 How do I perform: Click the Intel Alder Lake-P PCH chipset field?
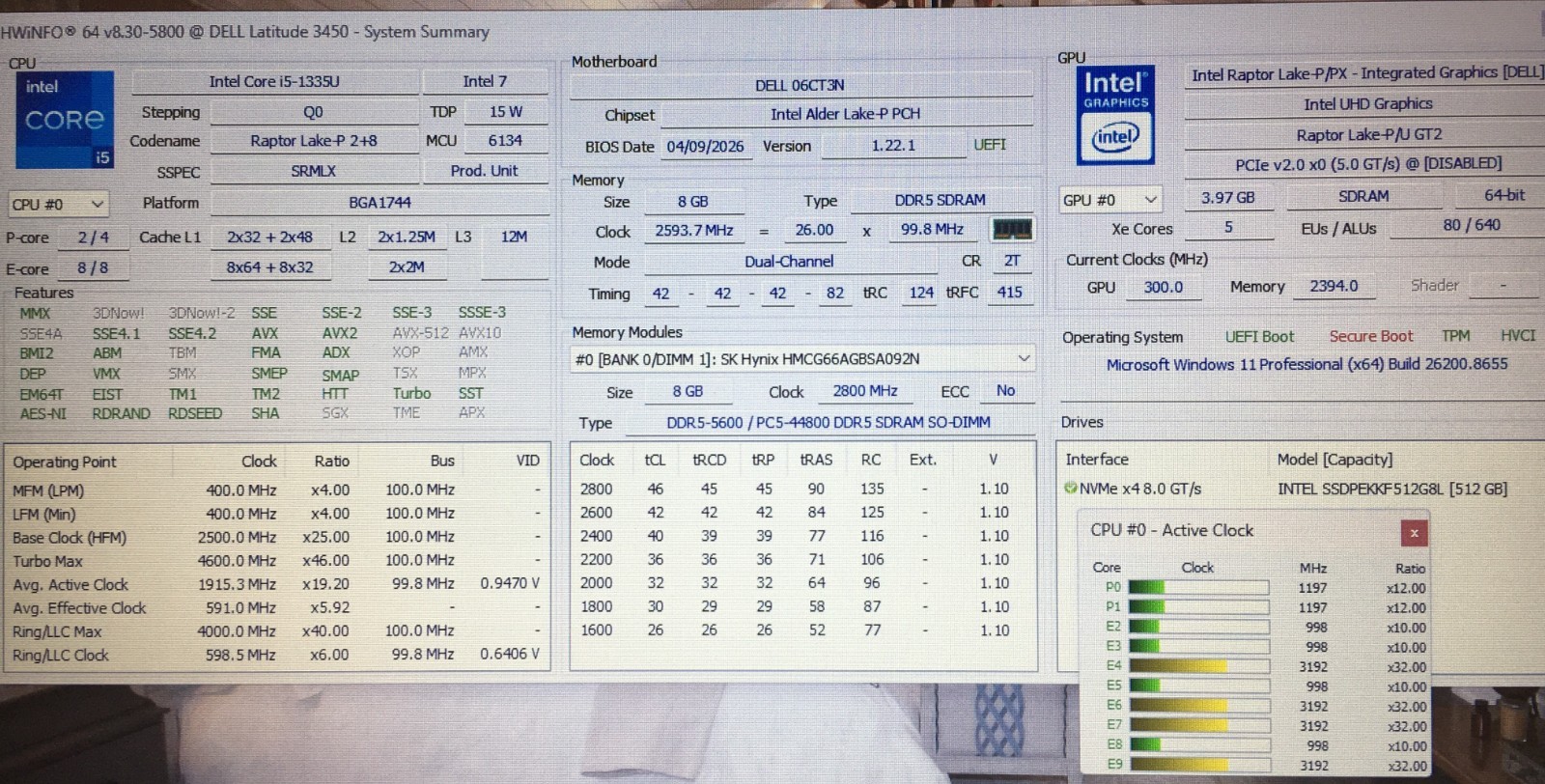tap(845, 115)
